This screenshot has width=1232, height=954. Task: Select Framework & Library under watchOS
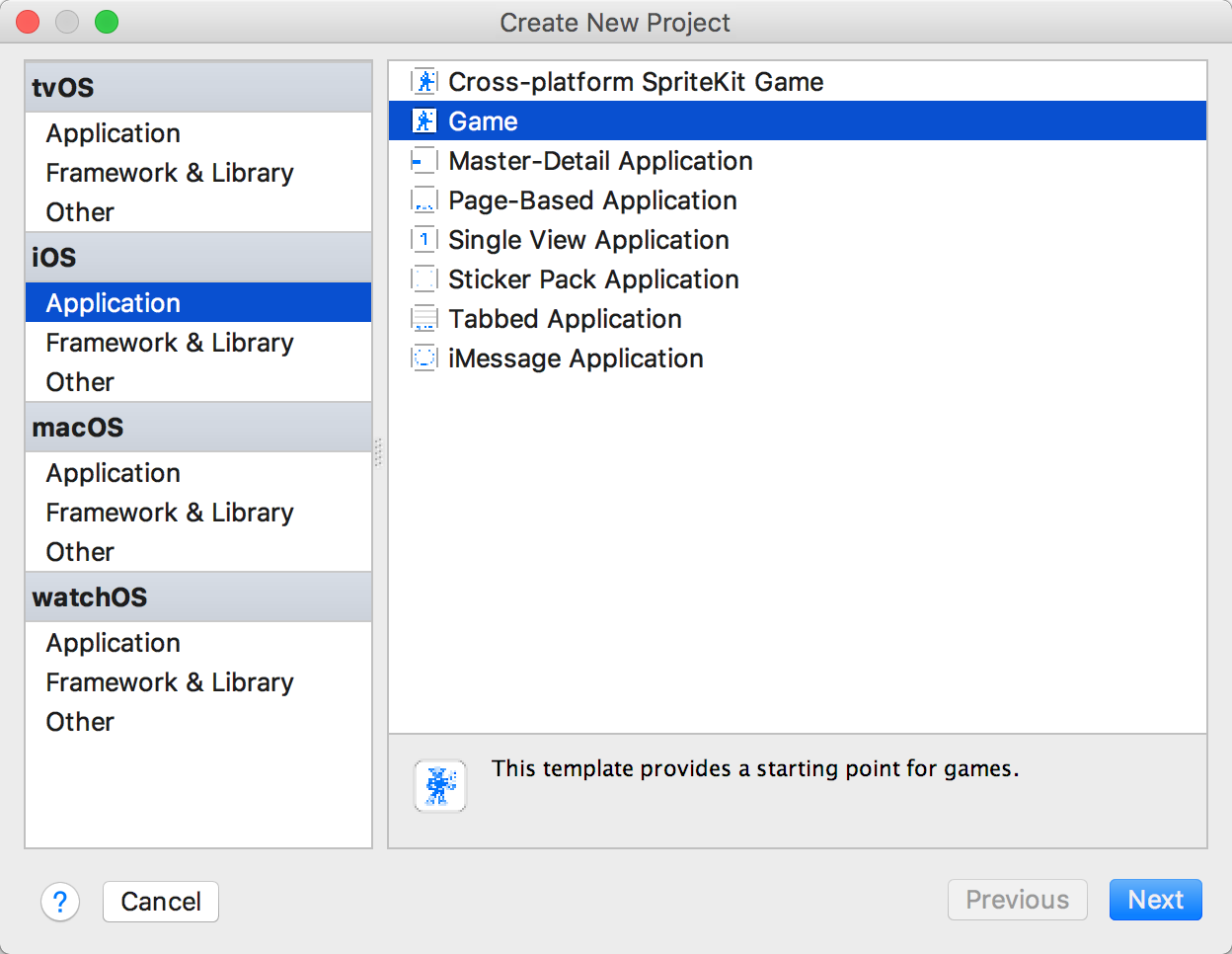[x=198, y=681]
